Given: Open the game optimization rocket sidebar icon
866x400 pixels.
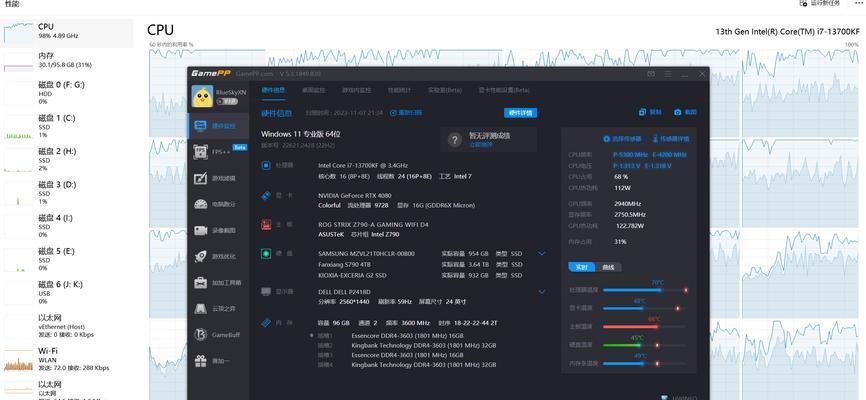Looking at the screenshot, I should [200, 256].
